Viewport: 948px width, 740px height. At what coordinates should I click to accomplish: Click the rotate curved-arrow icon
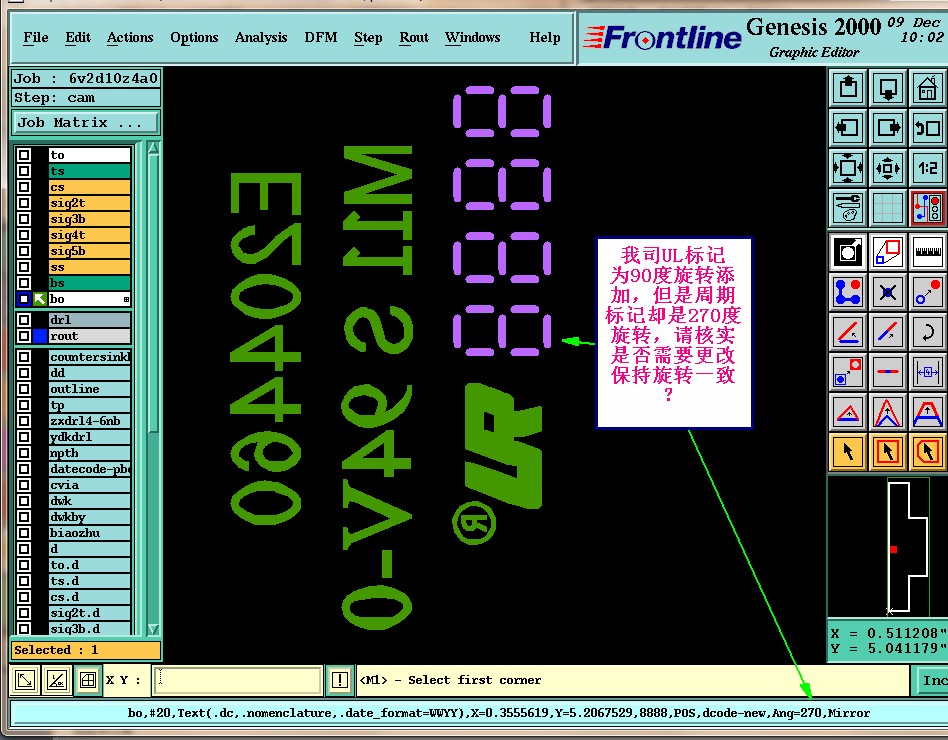tap(927, 332)
